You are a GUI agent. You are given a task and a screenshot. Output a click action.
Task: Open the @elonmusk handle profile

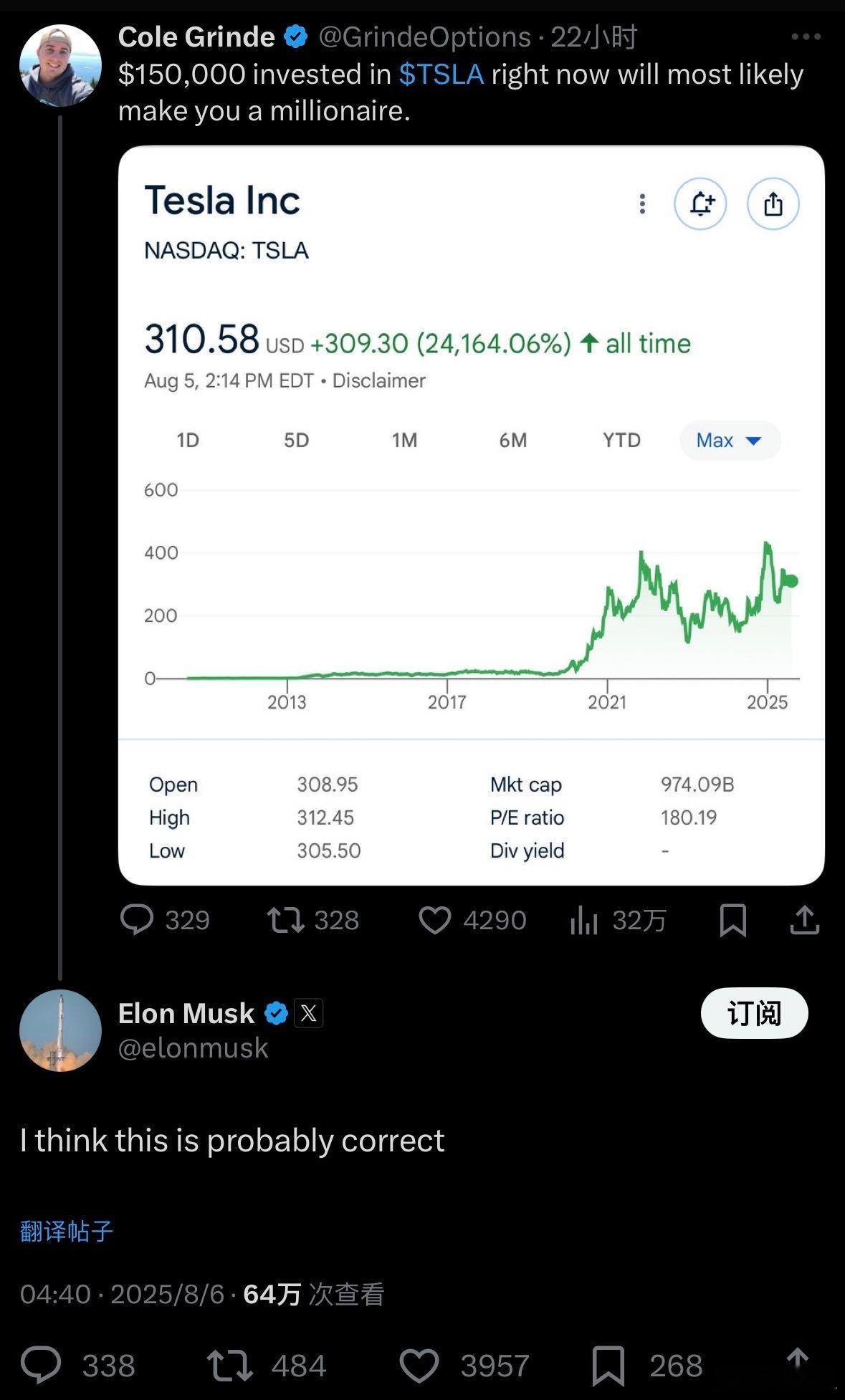193,1048
